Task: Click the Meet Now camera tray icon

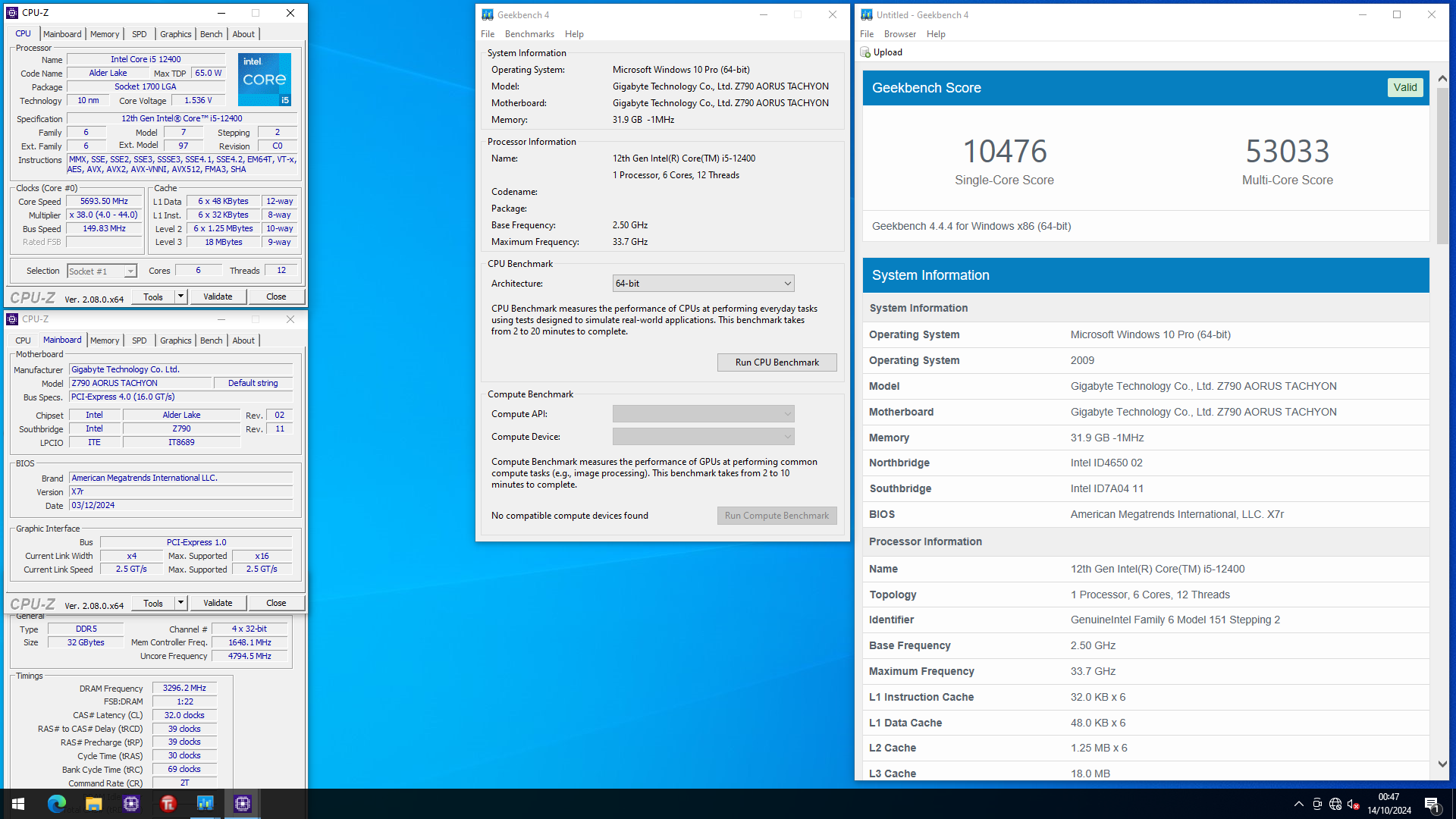Action: (1317, 804)
